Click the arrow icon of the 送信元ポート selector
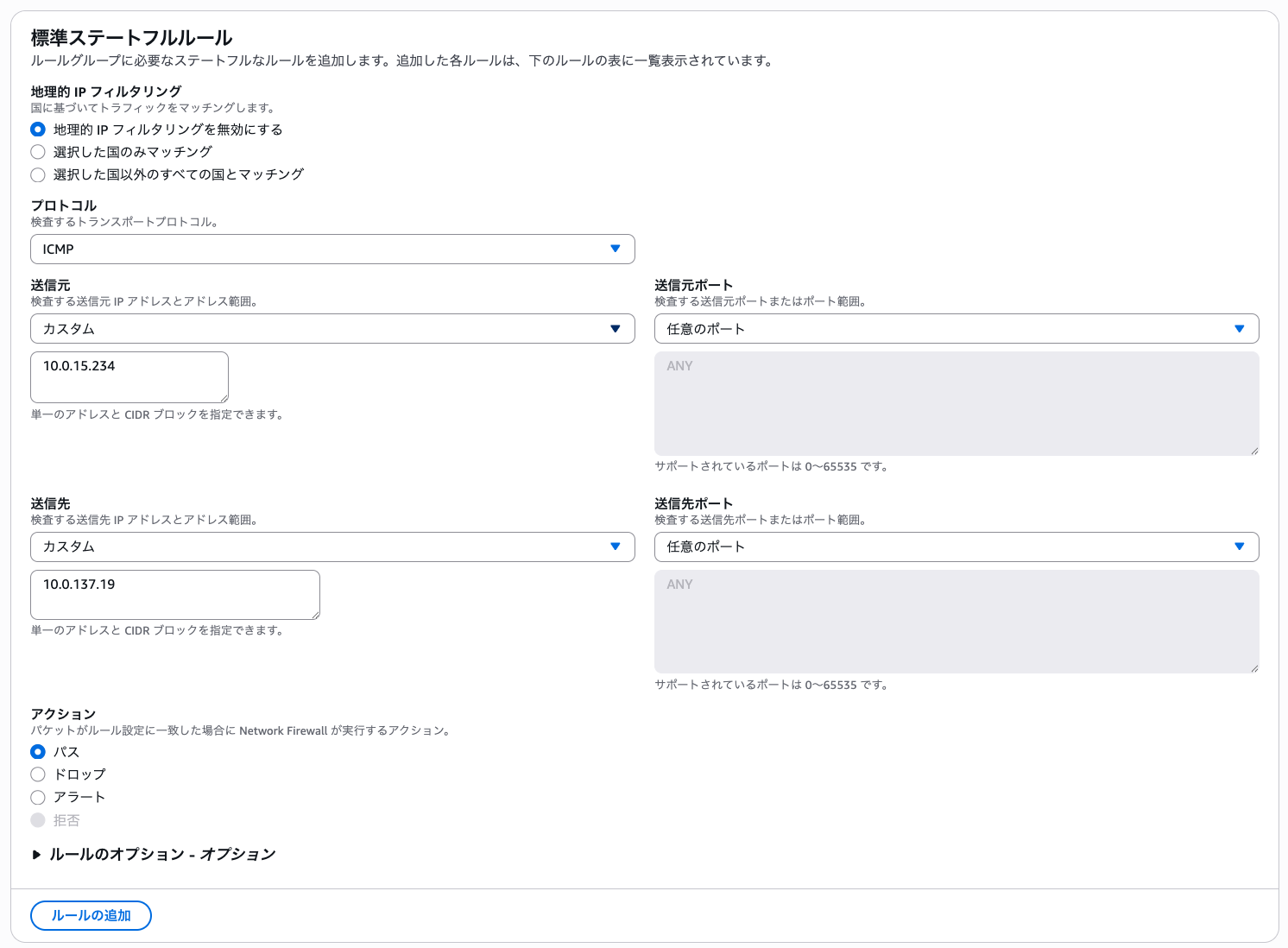The image size is (1288, 948). [x=1240, y=329]
